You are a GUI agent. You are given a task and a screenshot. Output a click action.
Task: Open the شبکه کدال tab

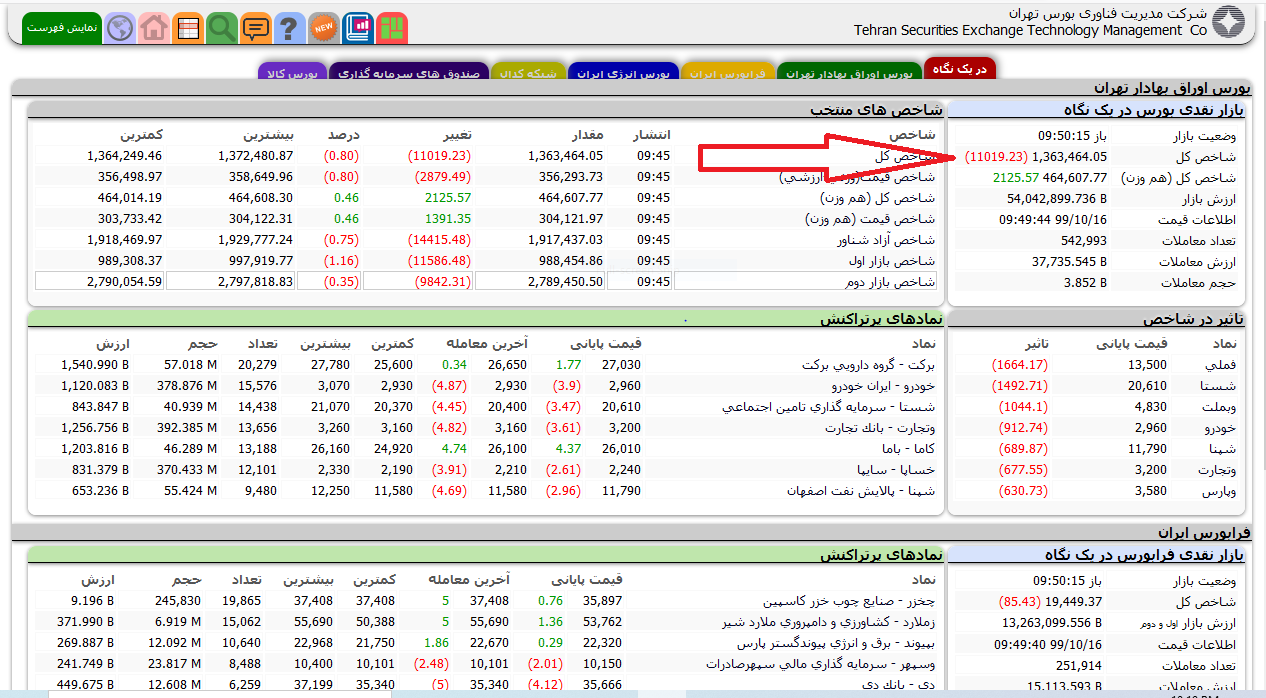pos(528,73)
